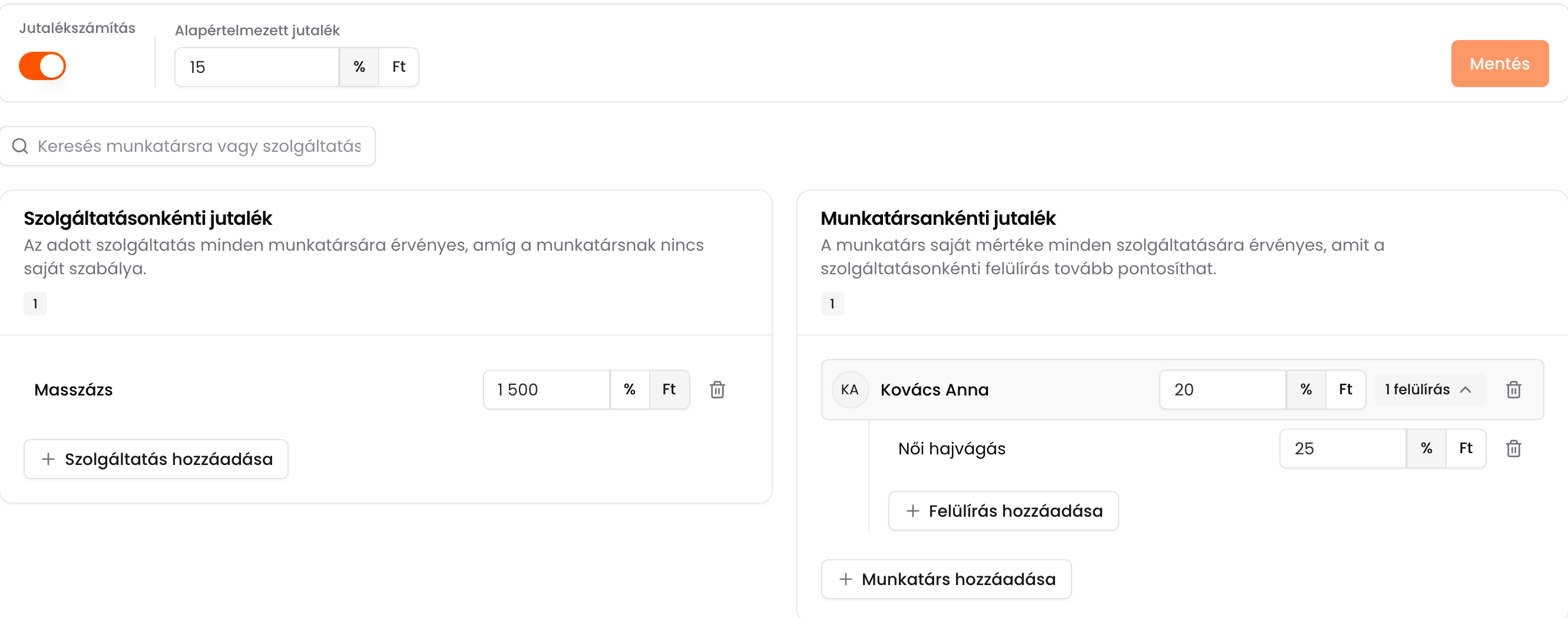Set Kovács Anna commission to percent
This screenshot has height=618, width=1568.
click(x=1306, y=389)
